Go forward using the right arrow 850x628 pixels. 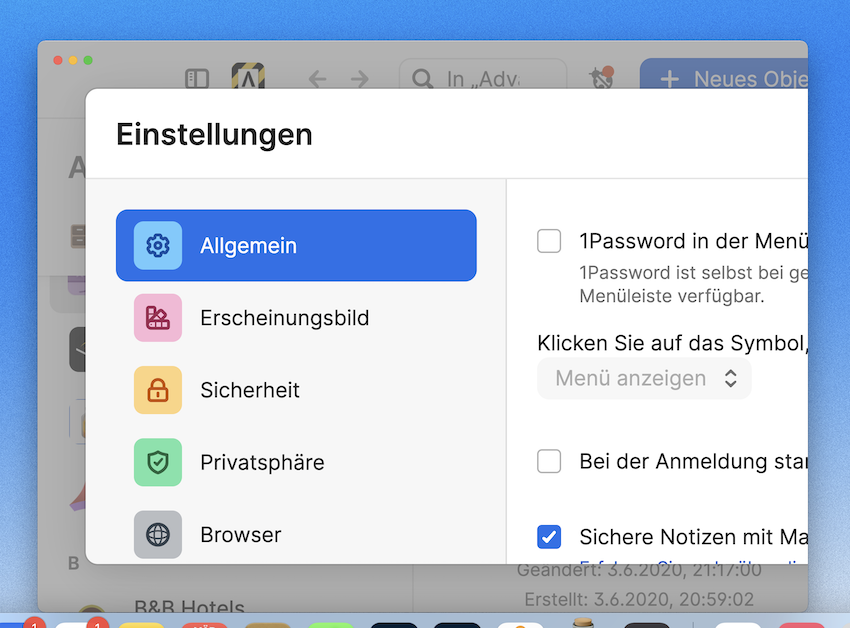[360, 79]
